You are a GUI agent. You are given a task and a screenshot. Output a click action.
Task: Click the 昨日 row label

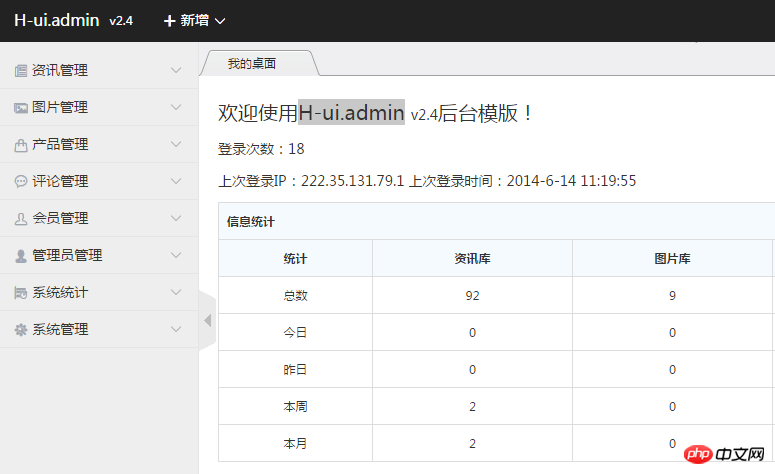point(296,370)
